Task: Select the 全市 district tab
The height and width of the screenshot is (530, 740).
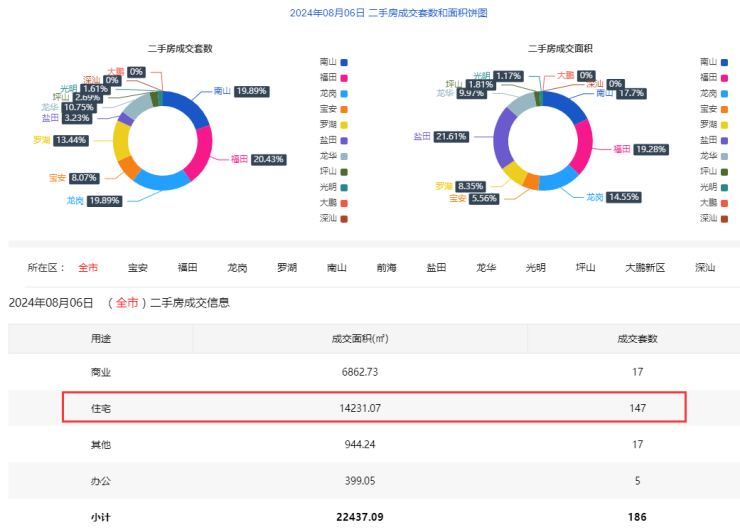Action: (x=88, y=268)
